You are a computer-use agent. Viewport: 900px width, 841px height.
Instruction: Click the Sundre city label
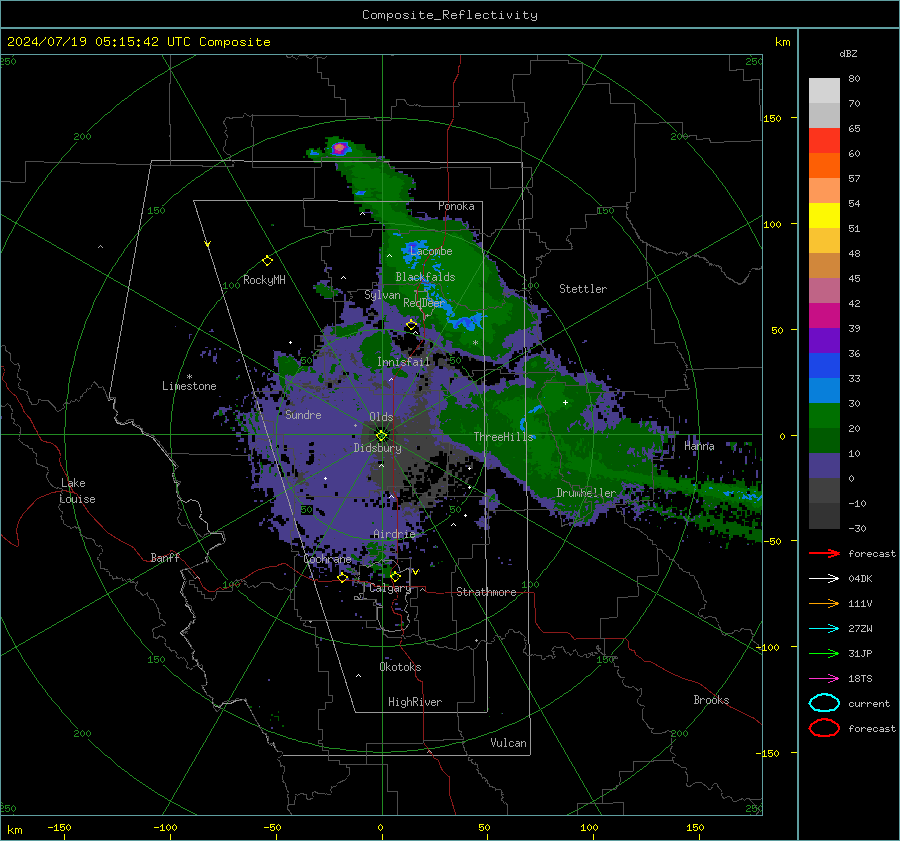point(303,414)
